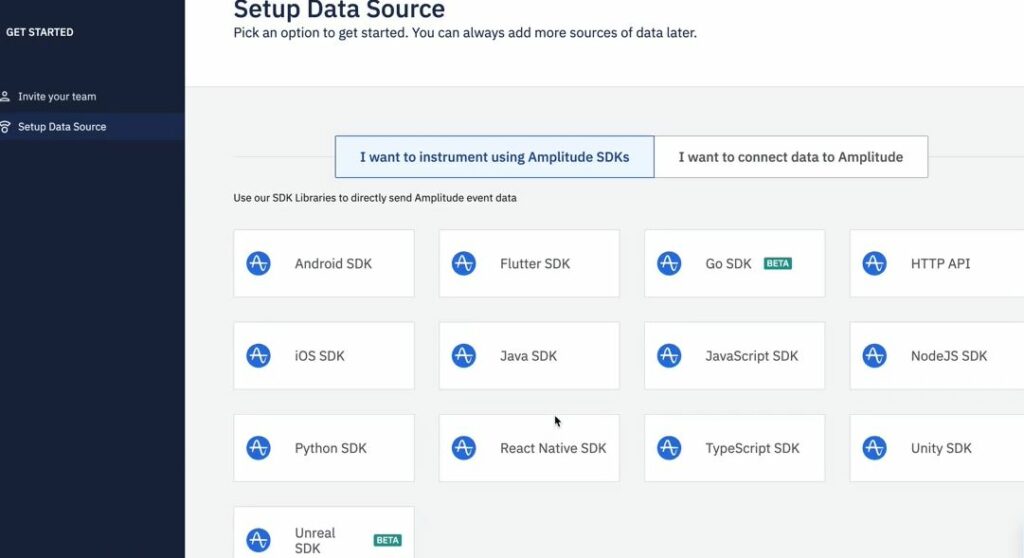Click the Python SDK Amplitude icon
The image size is (1024, 558).
pyautogui.click(x=258, y=448)
